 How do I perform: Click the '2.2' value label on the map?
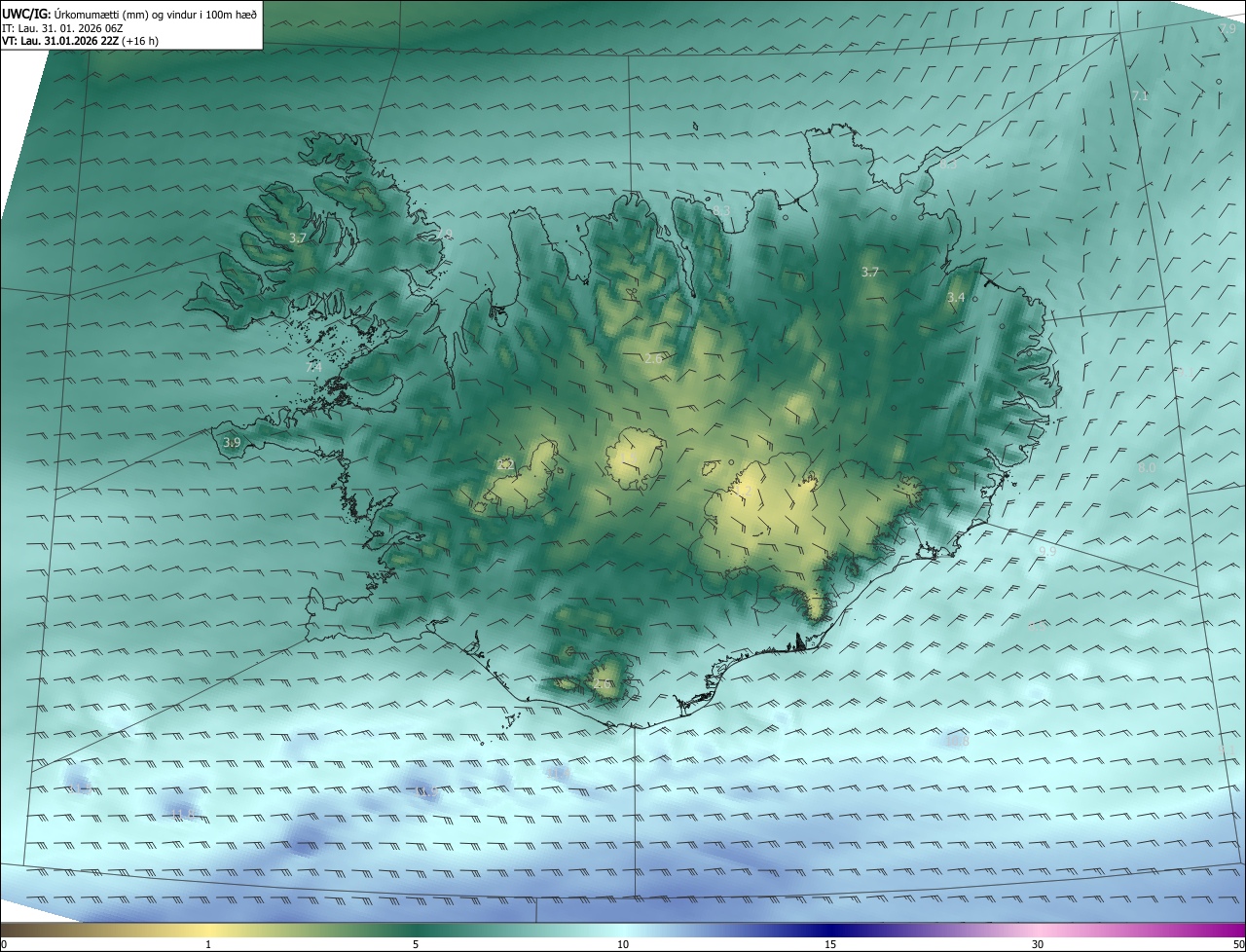click(x=505, y=464)
